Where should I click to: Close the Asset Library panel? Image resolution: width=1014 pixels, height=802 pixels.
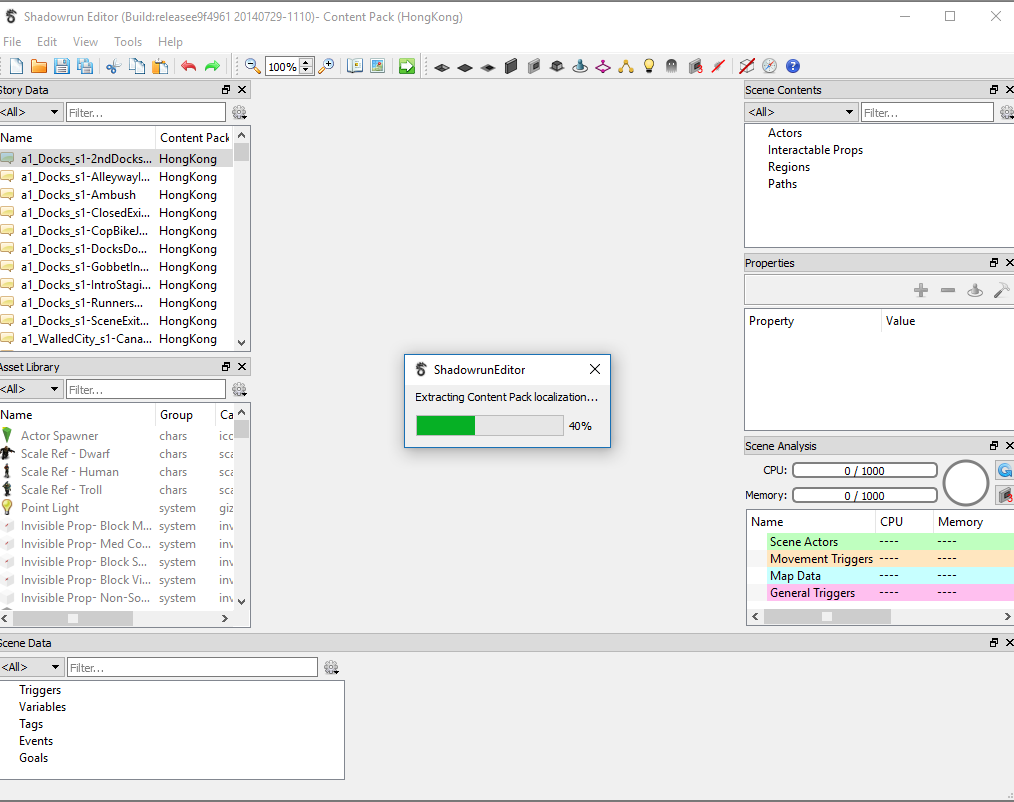[x=242, y=367]
